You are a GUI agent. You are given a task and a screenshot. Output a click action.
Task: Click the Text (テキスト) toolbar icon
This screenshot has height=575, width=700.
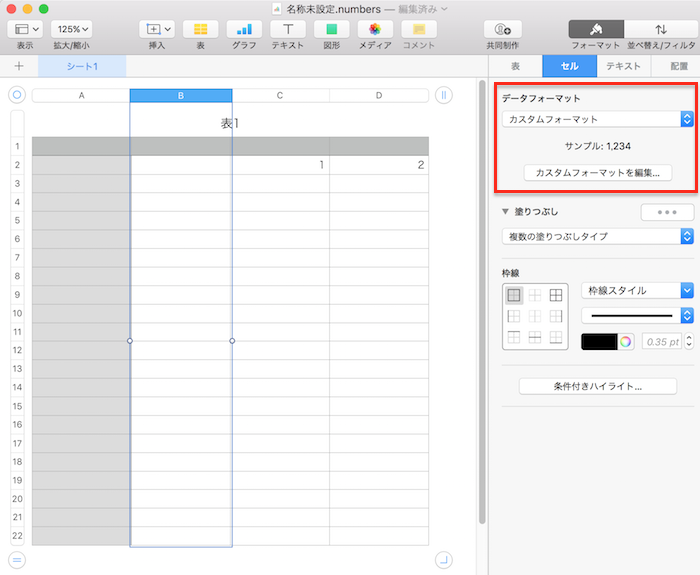288,30
